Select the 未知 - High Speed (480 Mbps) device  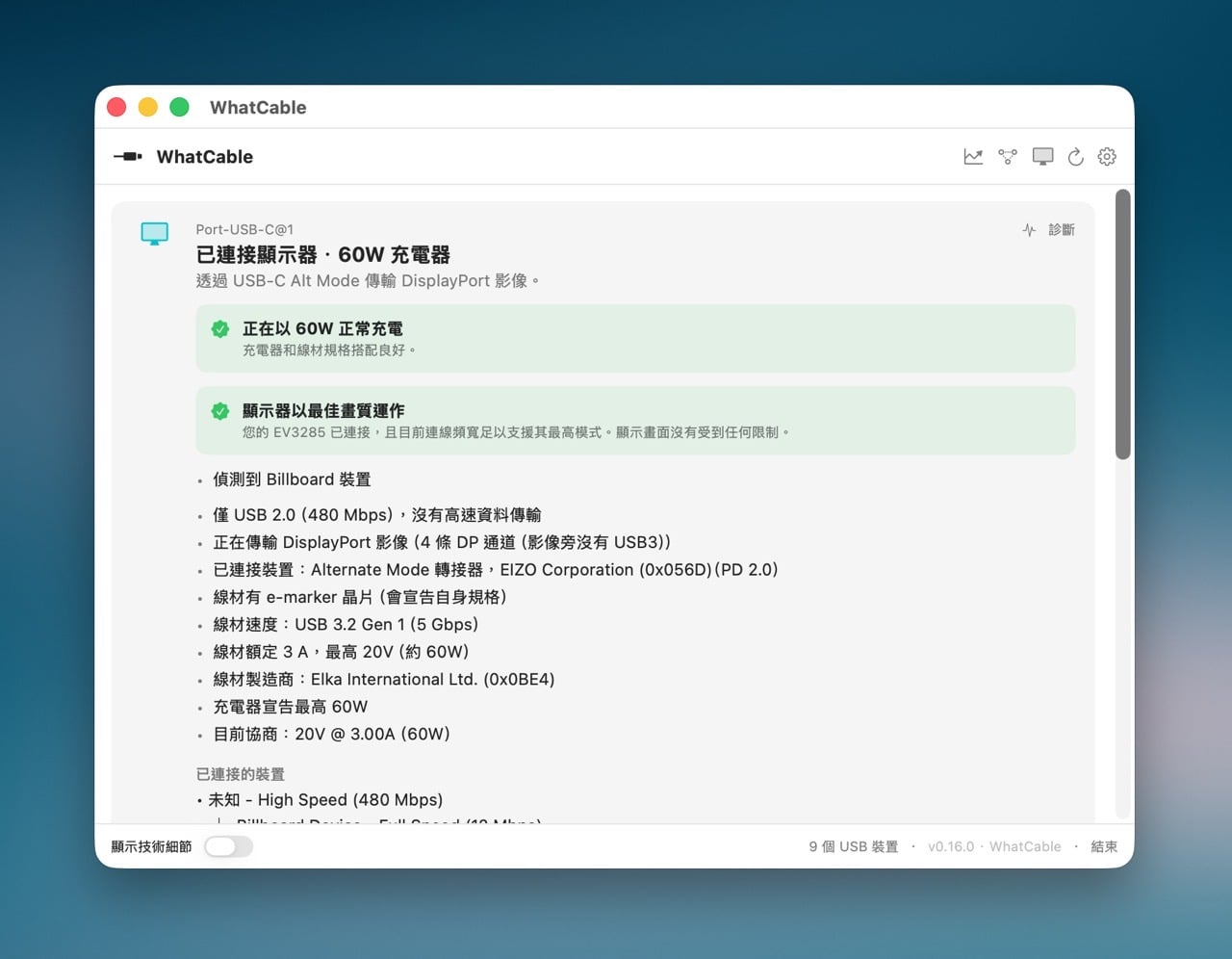tap(325, 800)
